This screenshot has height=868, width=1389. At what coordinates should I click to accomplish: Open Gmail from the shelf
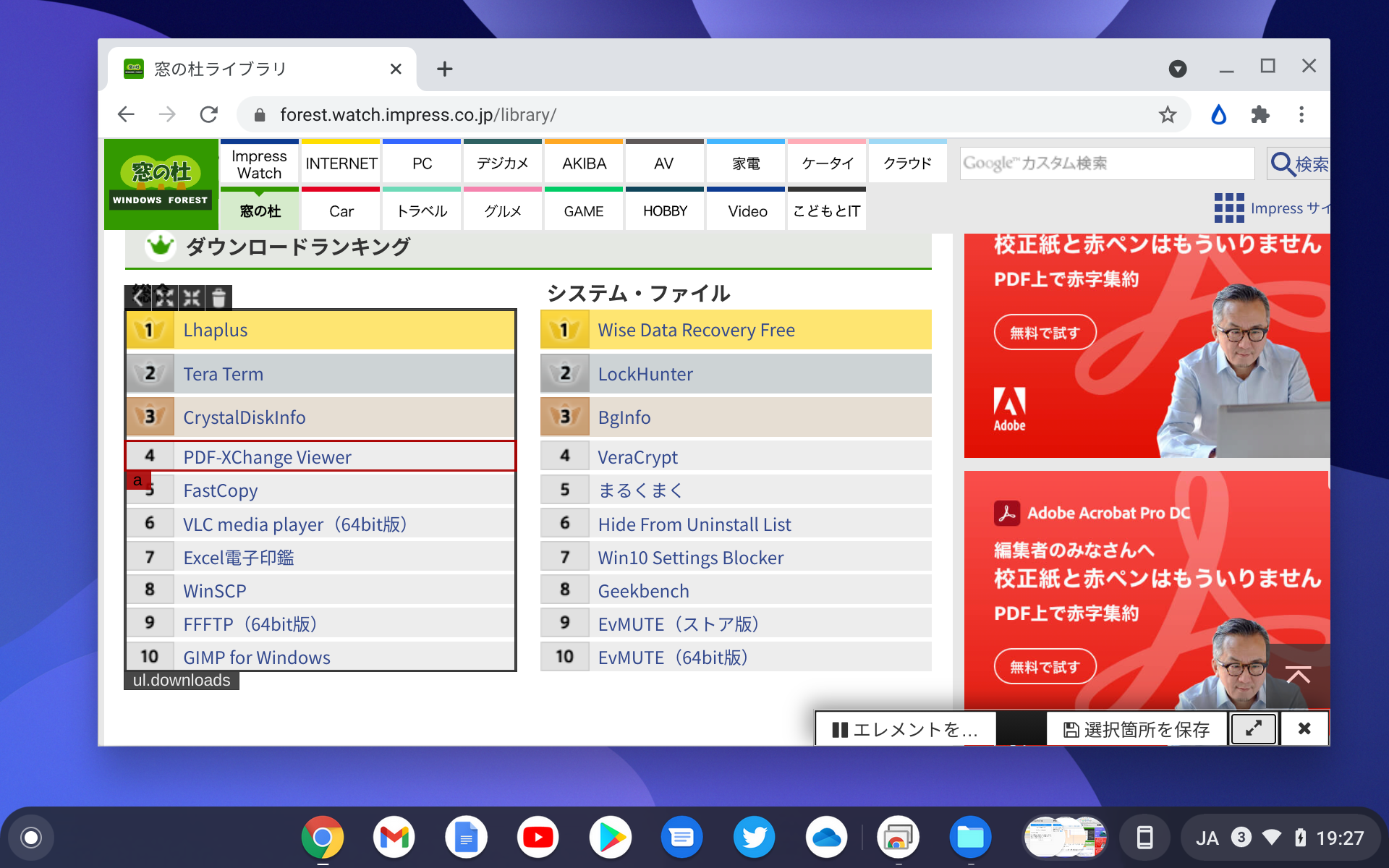(394, 837)
